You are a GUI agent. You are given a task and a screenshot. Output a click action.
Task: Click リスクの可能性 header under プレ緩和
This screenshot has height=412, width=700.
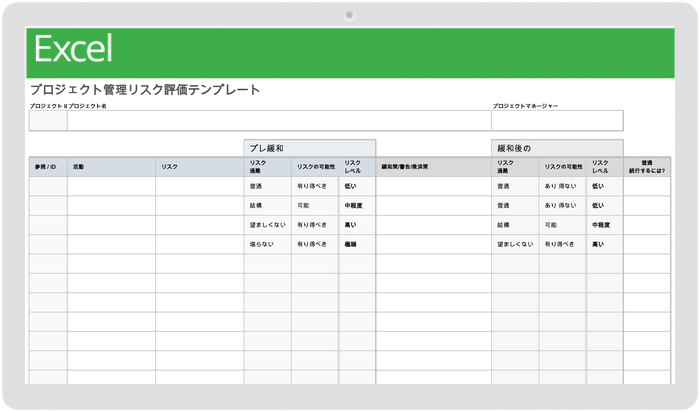point(315,167)
